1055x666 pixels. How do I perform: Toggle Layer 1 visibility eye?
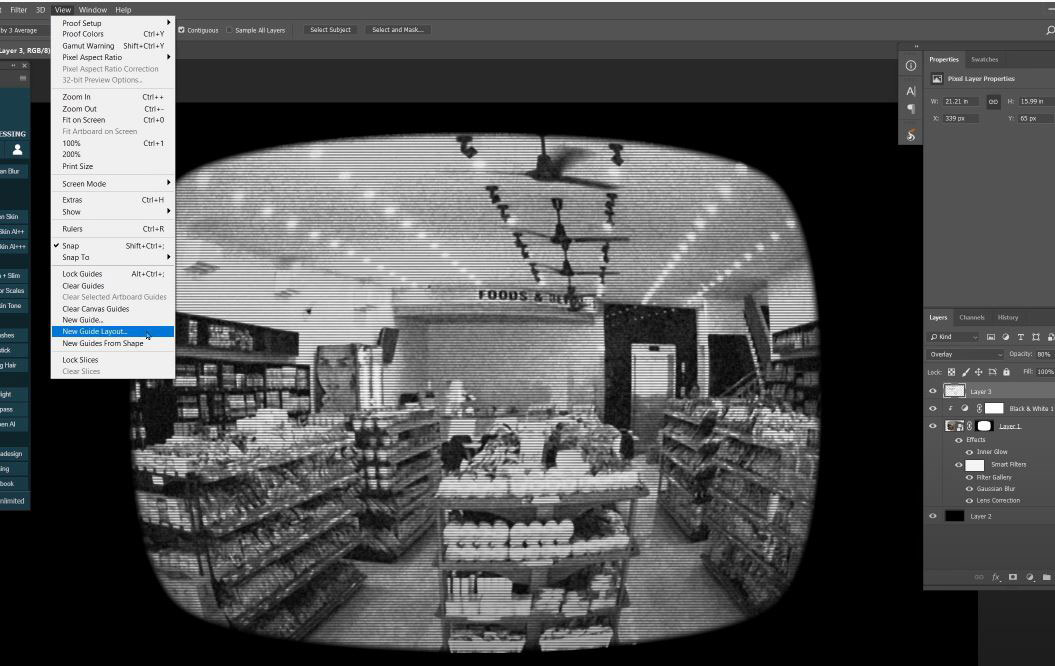point(933,426)
